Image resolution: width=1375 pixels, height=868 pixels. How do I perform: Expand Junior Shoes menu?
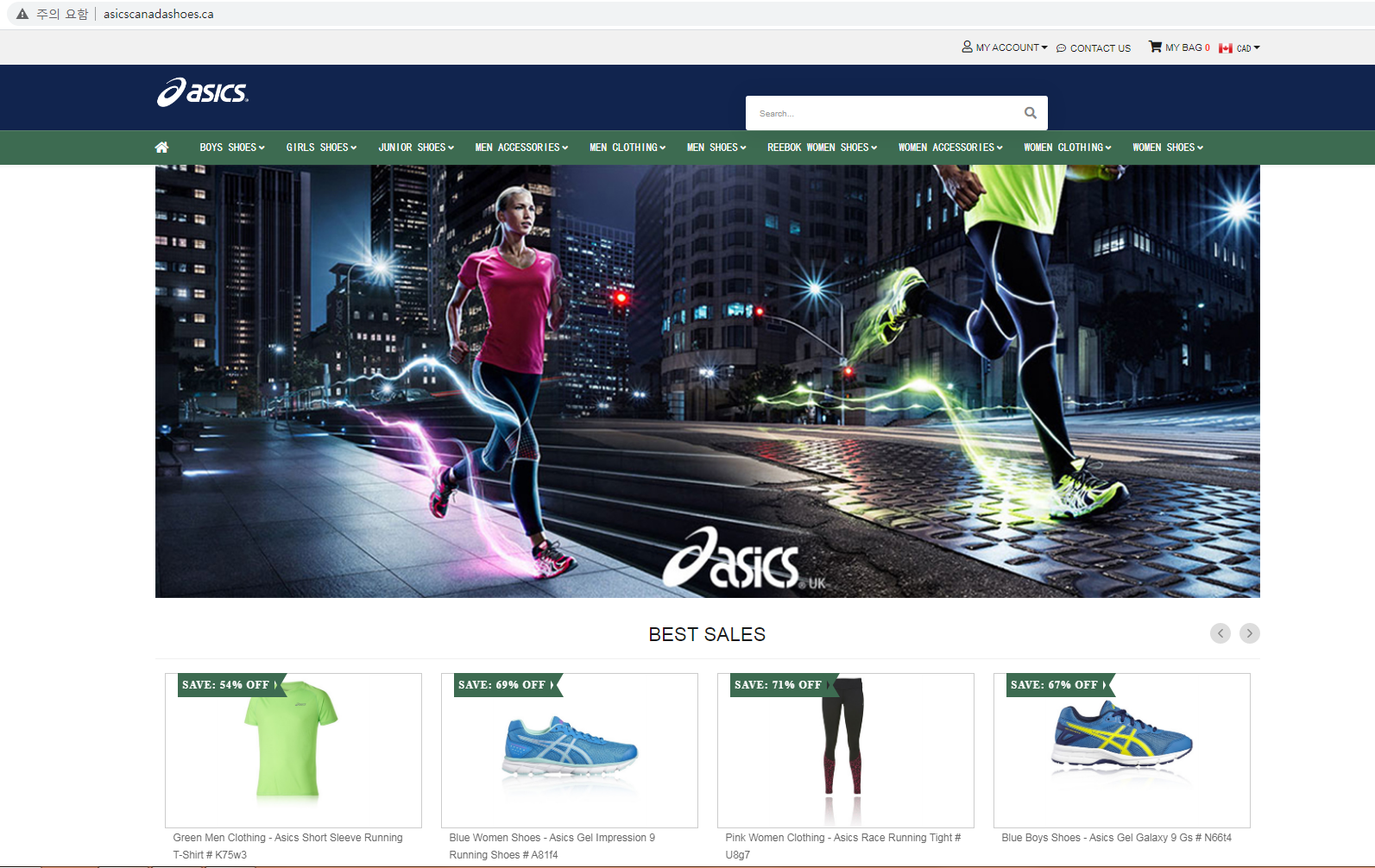[416, 148]
